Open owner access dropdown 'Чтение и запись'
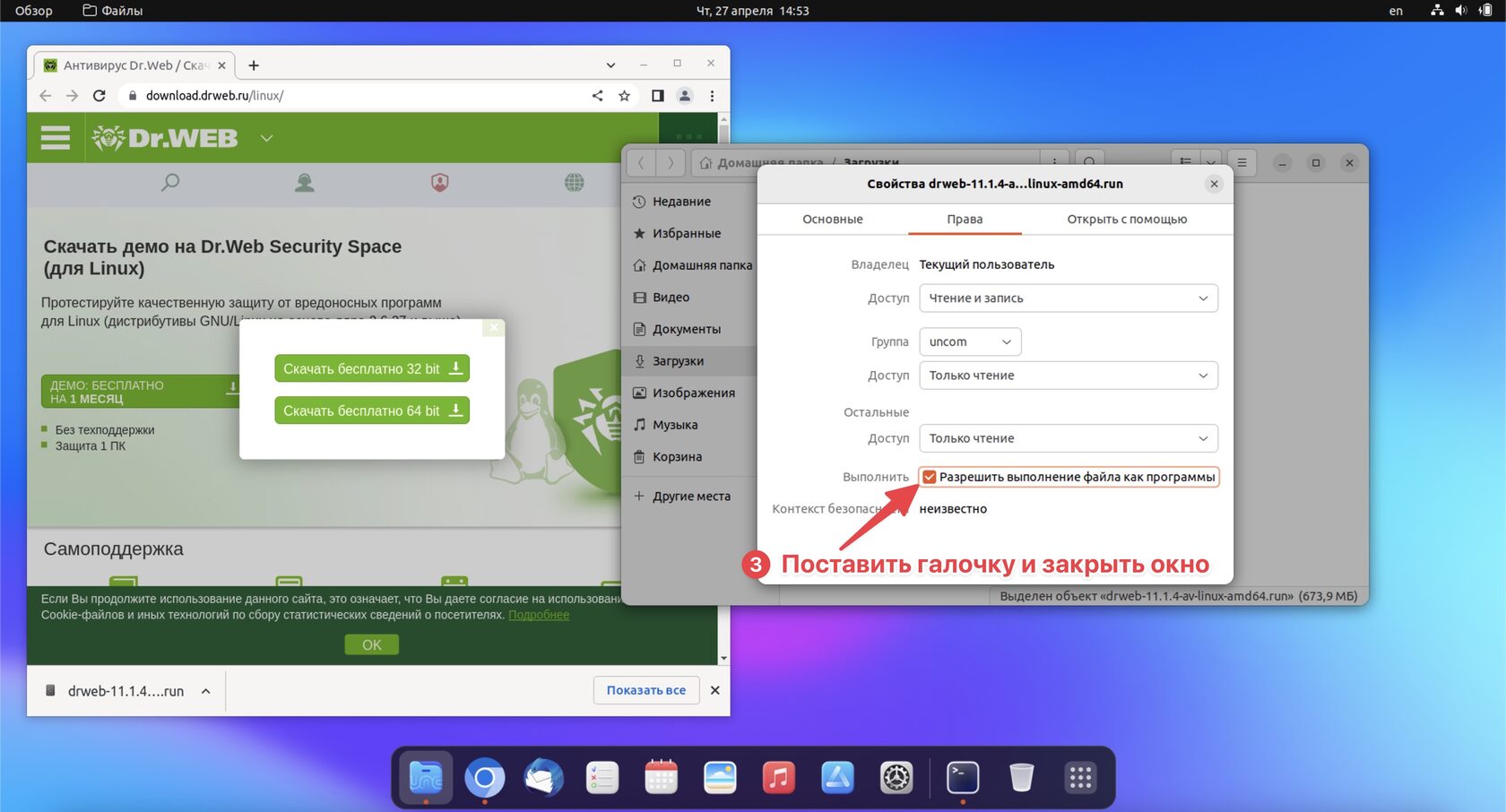The image size is (1506, 812). [1069, 298]
